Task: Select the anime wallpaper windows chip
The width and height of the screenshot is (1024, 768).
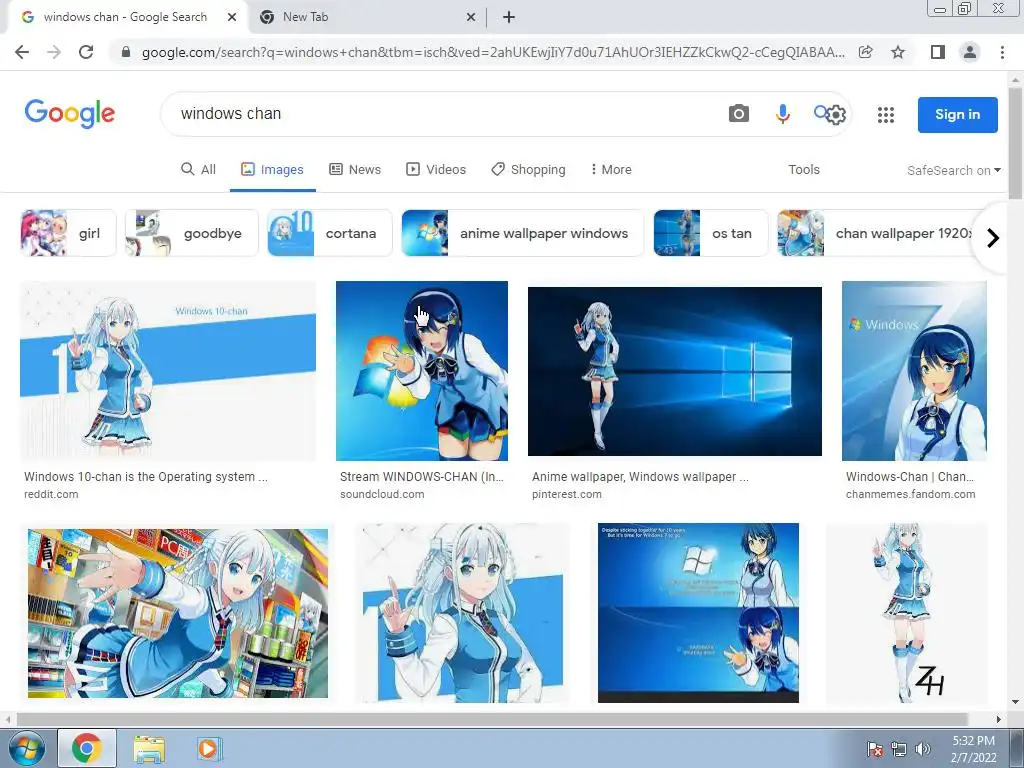Action: coord(522,233)
